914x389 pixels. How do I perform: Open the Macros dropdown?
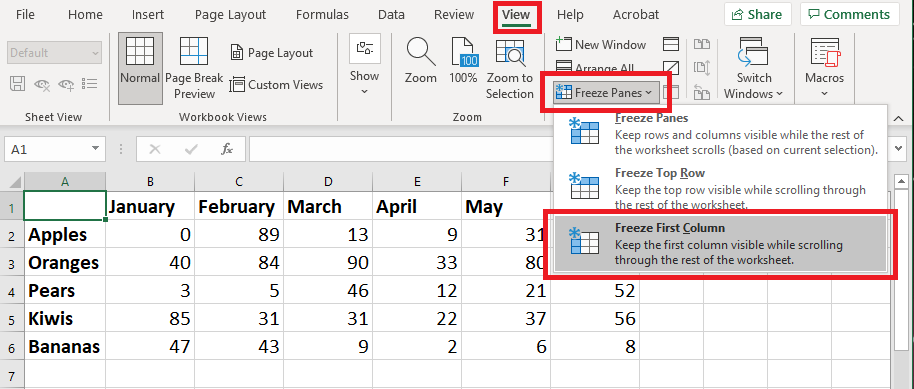click(x=824, y=68)
